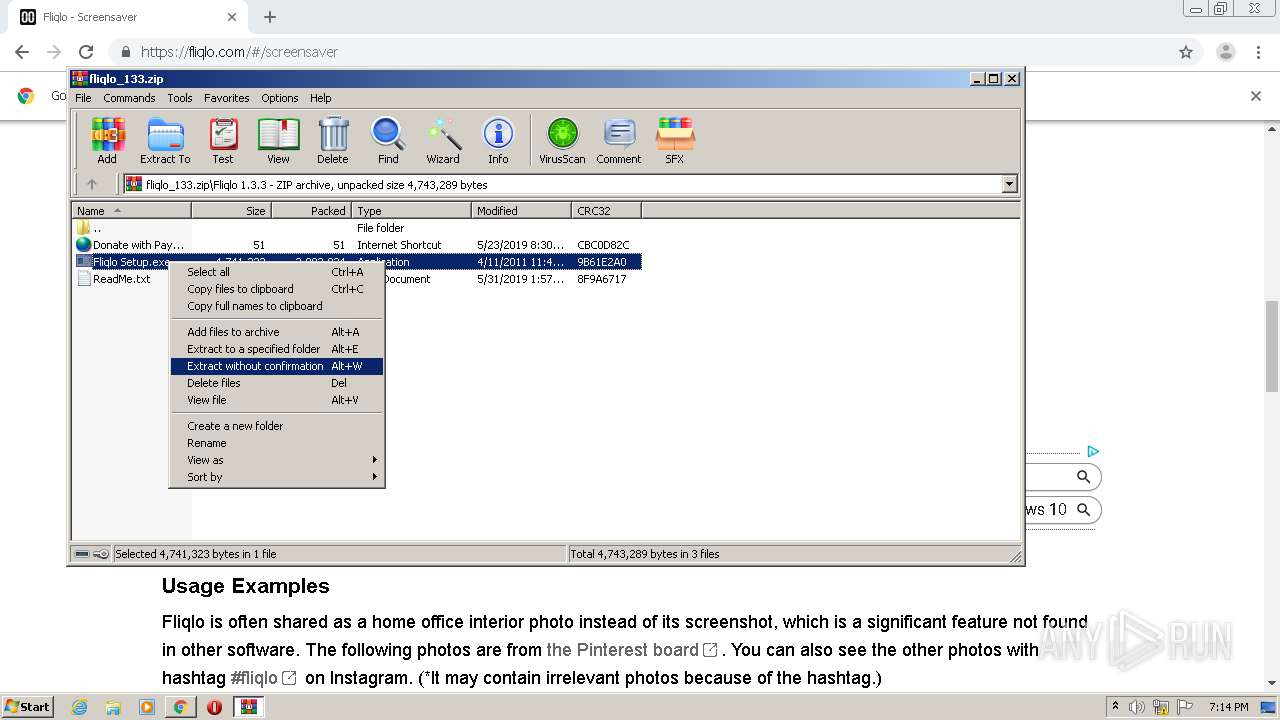Reload the Fliqlo page
Image resolution: width=1280 pixels, height=720 pixels.
coord(86,52)
